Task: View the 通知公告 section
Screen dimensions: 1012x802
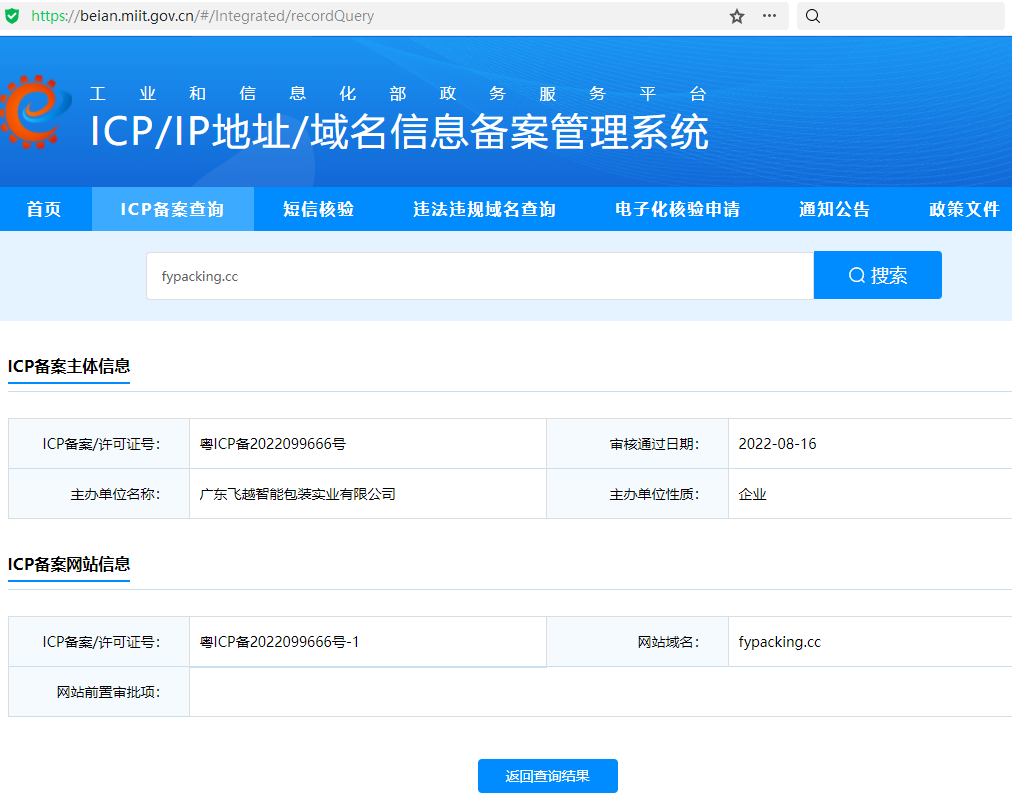Action: click(x=834, y=209)
